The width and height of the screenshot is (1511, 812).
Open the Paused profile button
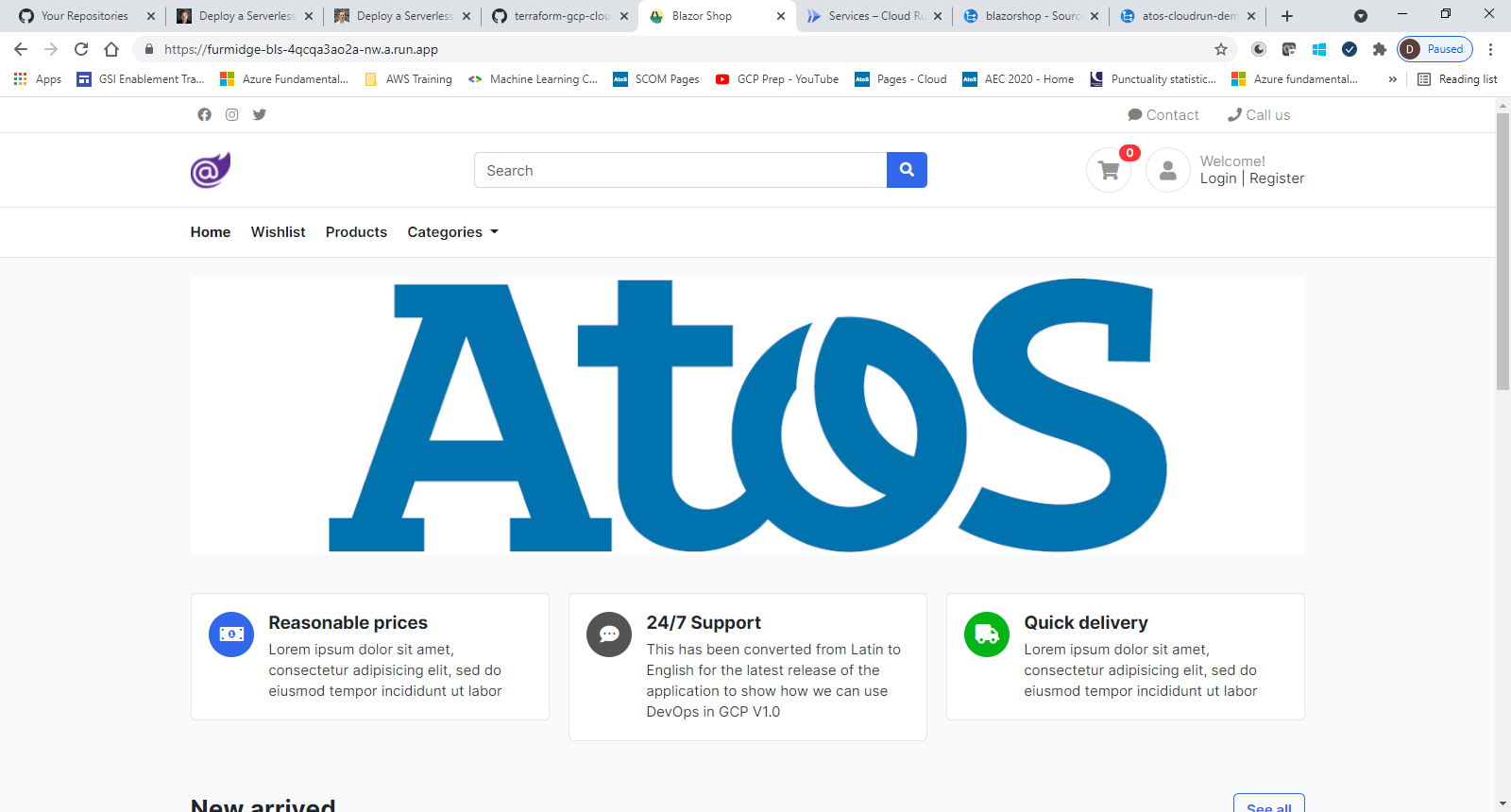[x=1435, y=49]
